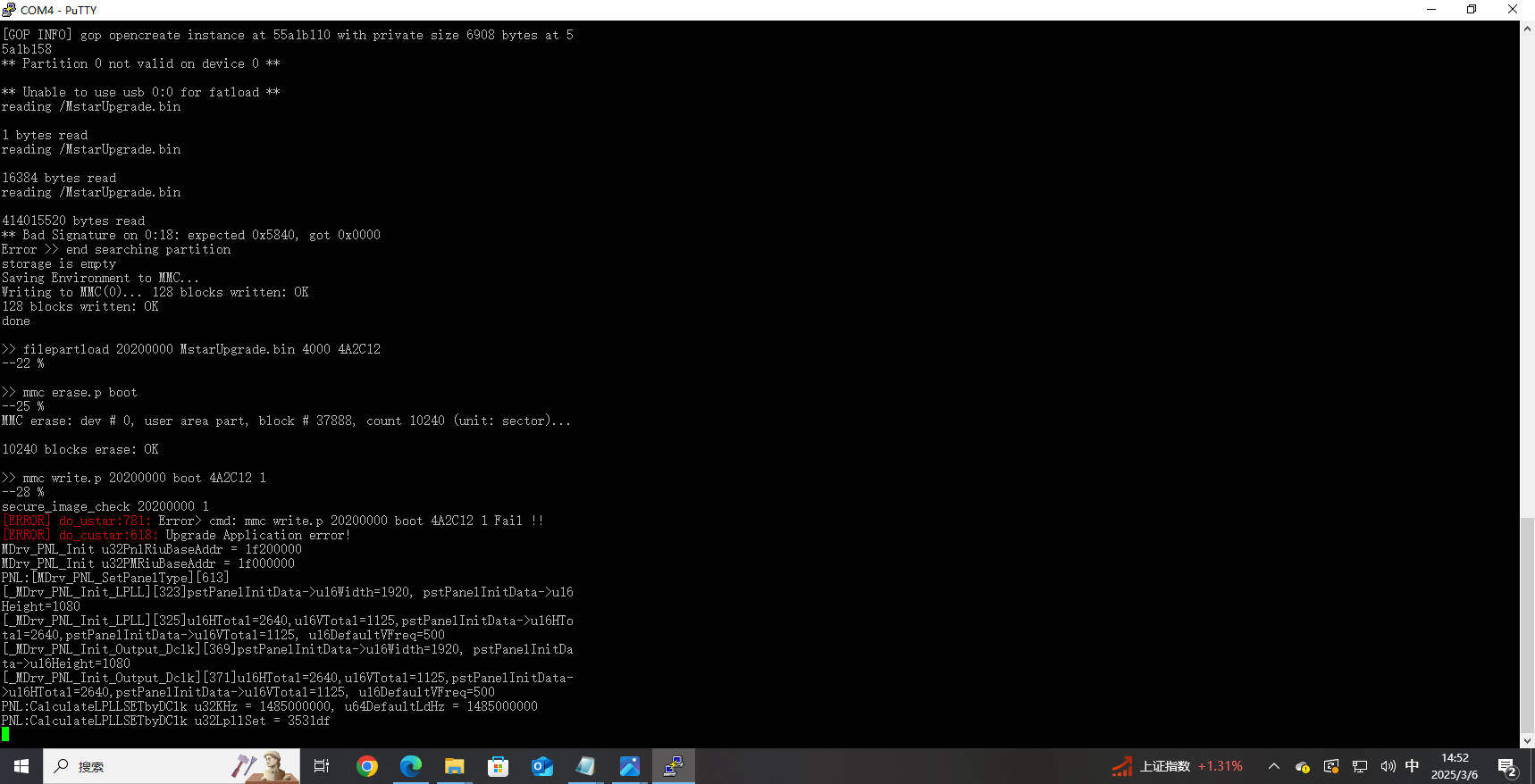Image resolution: width=1535 pixels, height=784 pixels.
Task: Open the Photos app from the taskbar
Action: tap(629, 766)
